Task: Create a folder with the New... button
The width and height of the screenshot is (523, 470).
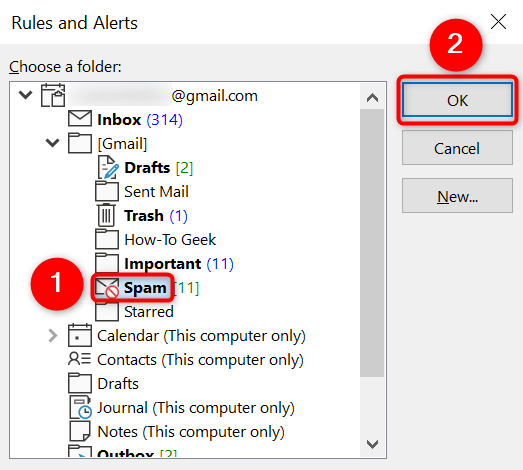Action: 457,196
